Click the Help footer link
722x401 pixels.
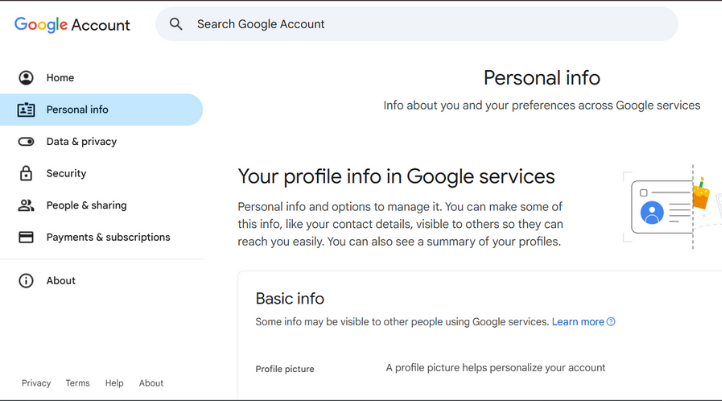pos(114,383)
